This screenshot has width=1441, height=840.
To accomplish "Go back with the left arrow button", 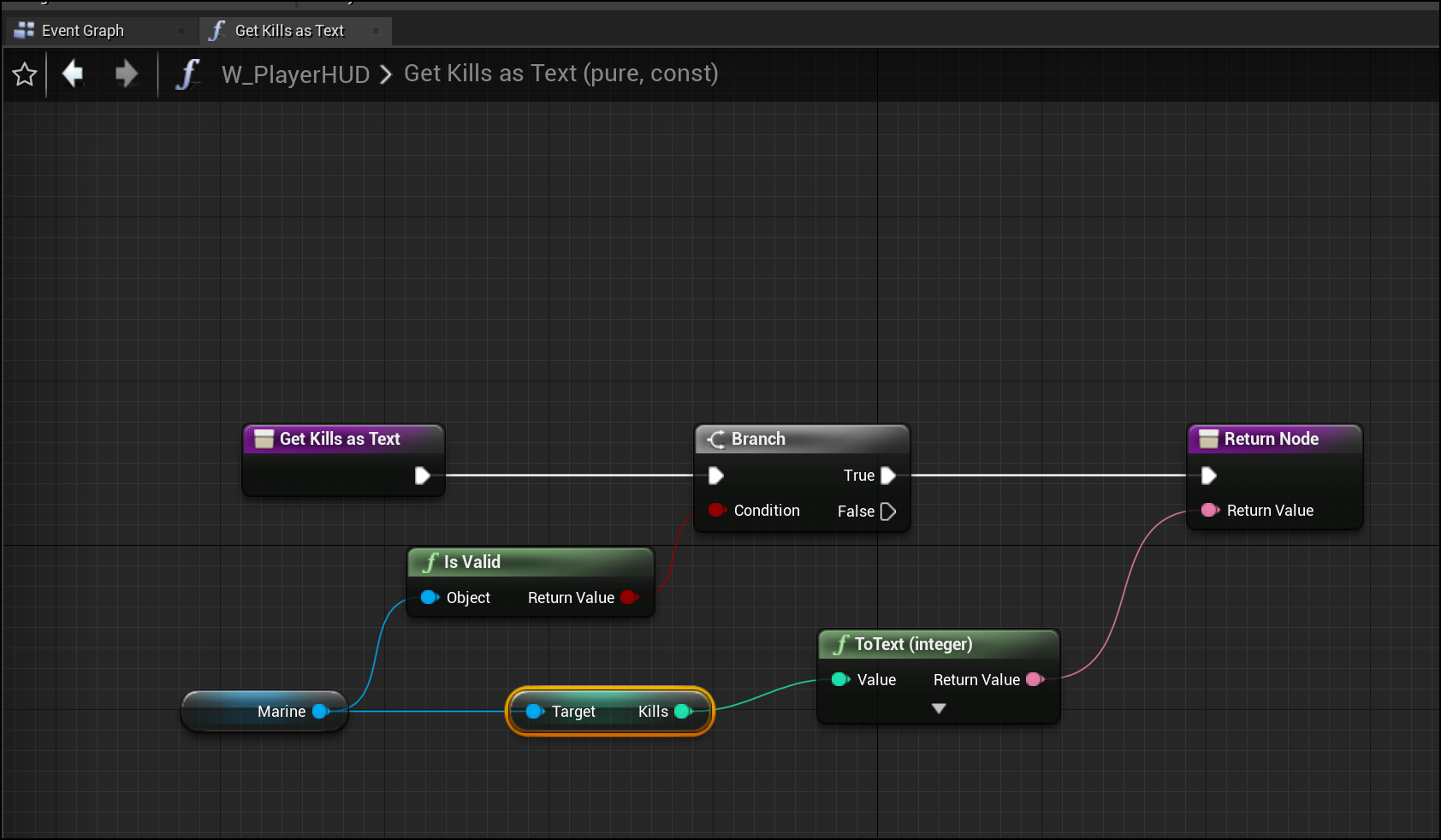I will pyautogui.click(x=73, y=74).
